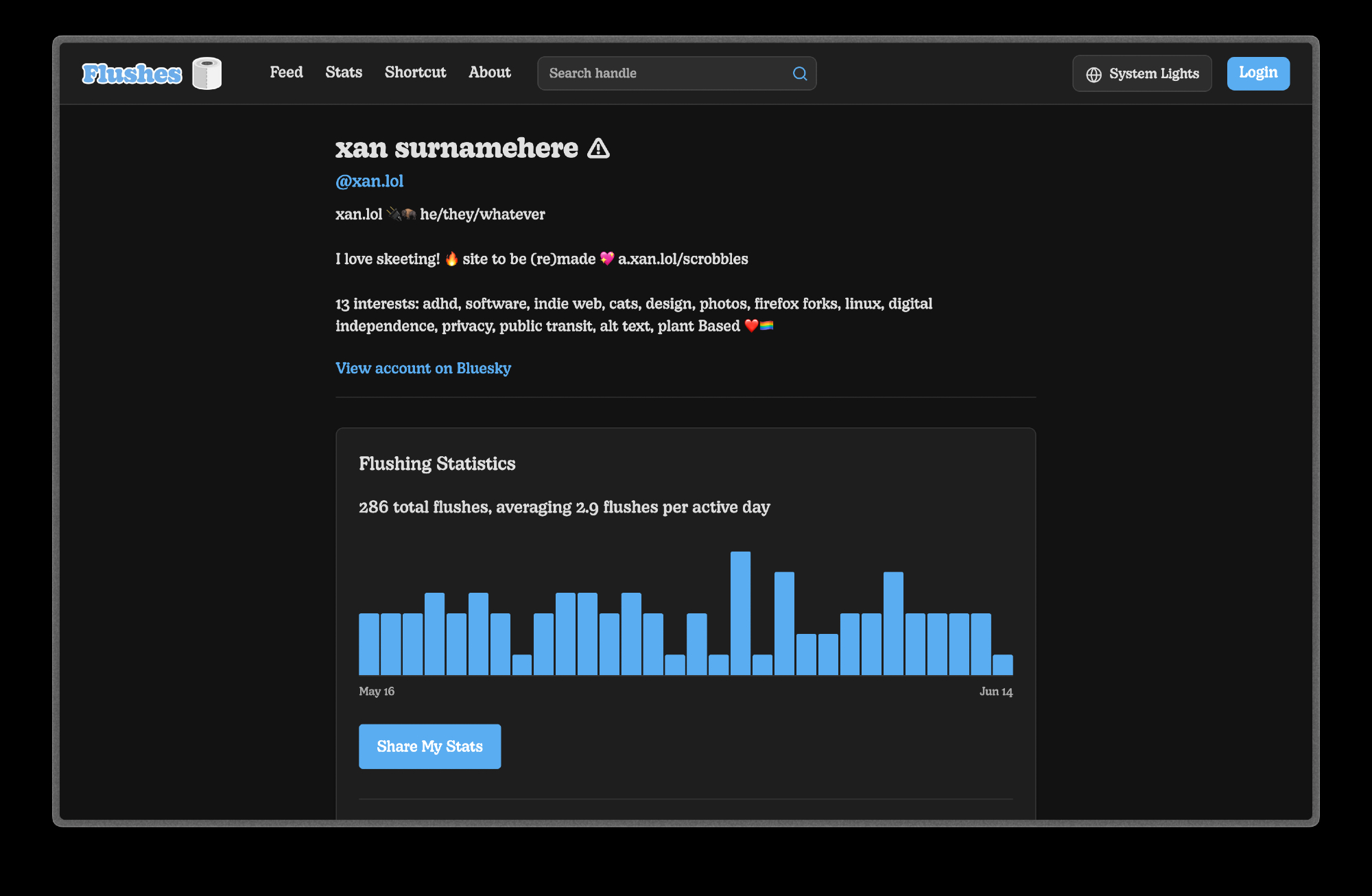This screenshot has width=1372, height=896.
Task: Go to the Shortcut page
Action: (415, 72)
